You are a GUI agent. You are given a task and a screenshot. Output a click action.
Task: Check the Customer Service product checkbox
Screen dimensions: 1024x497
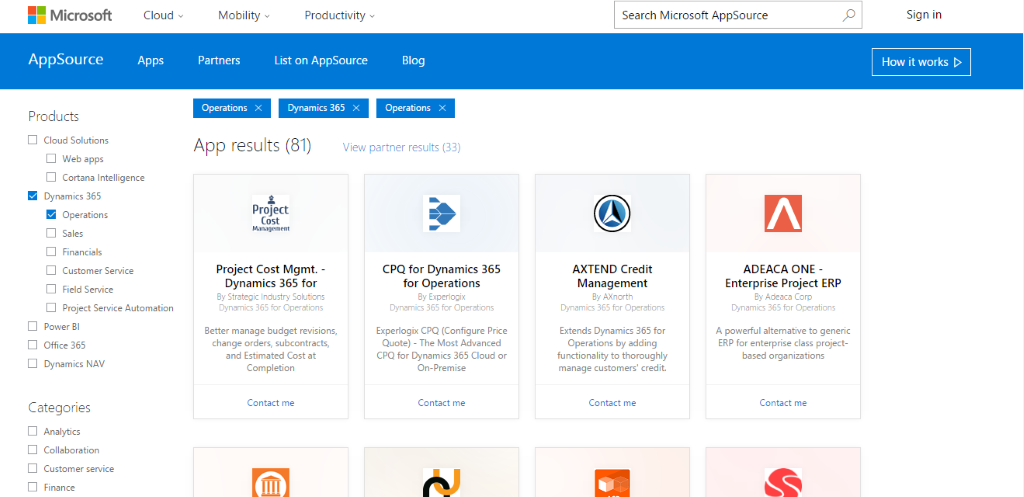[51, 270]
